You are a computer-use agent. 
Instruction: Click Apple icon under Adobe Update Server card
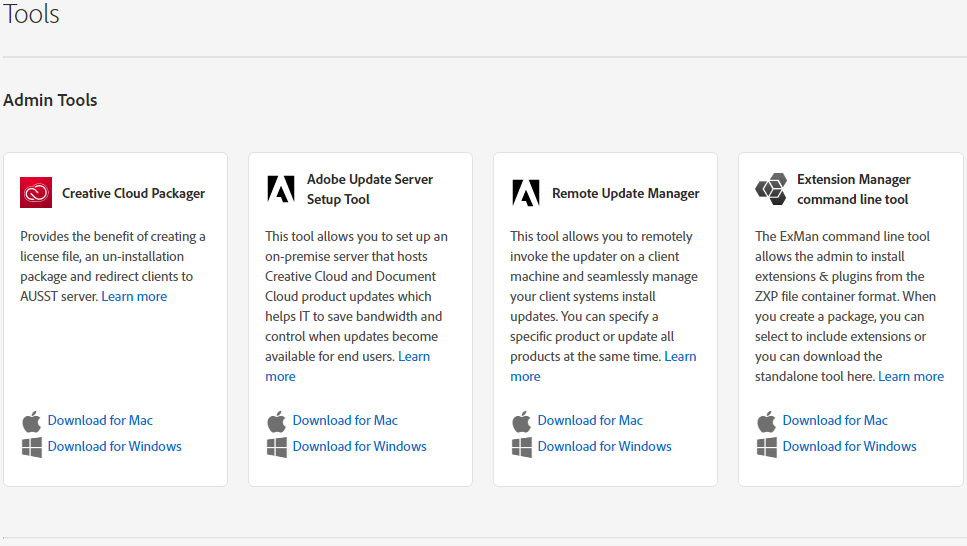(277, 421)
